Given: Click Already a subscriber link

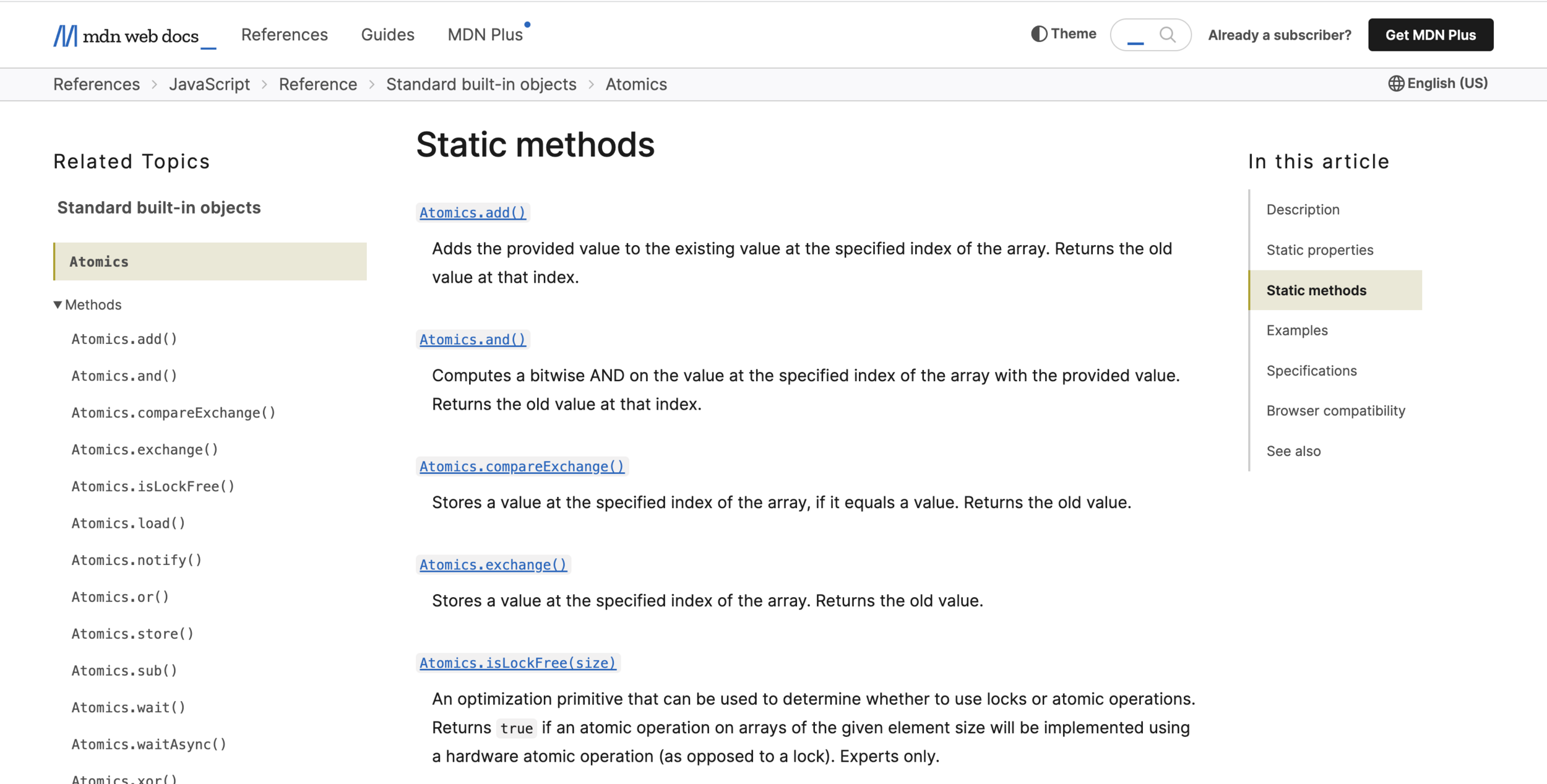Looking at the screenshot, I should click(x=1279, y=35).
